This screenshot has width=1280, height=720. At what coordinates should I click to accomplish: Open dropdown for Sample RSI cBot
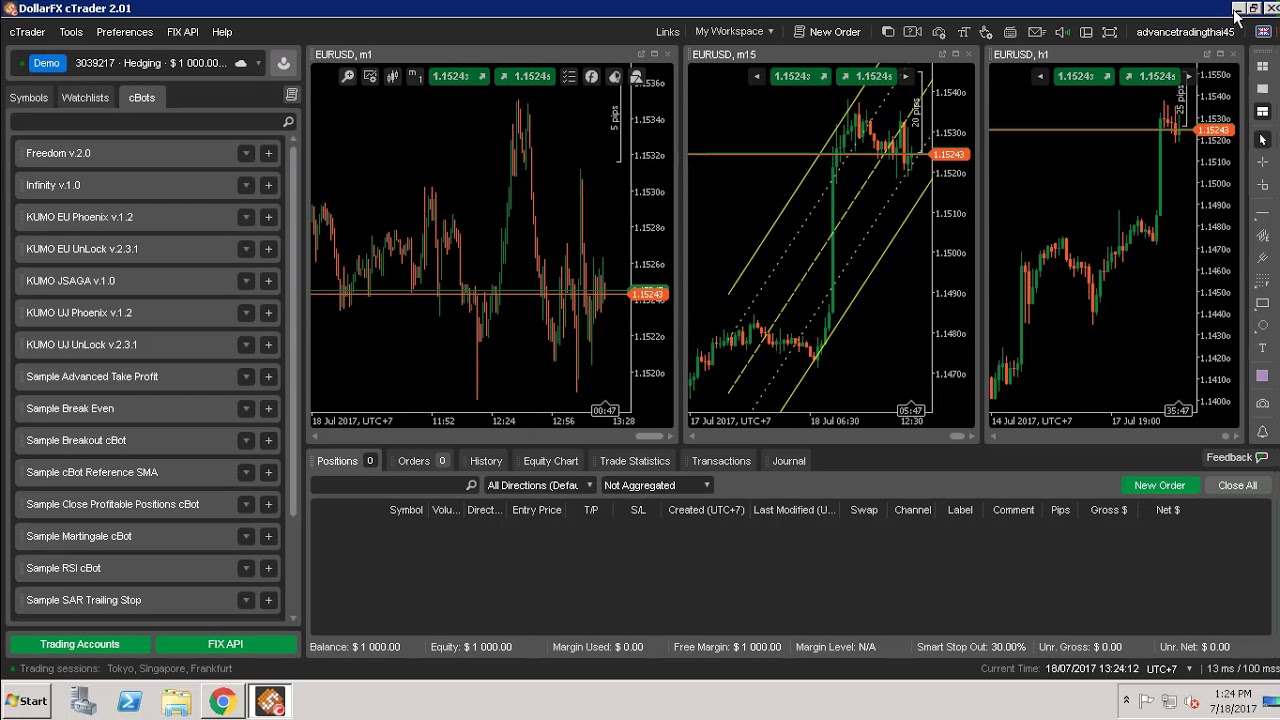pos(246,568)
